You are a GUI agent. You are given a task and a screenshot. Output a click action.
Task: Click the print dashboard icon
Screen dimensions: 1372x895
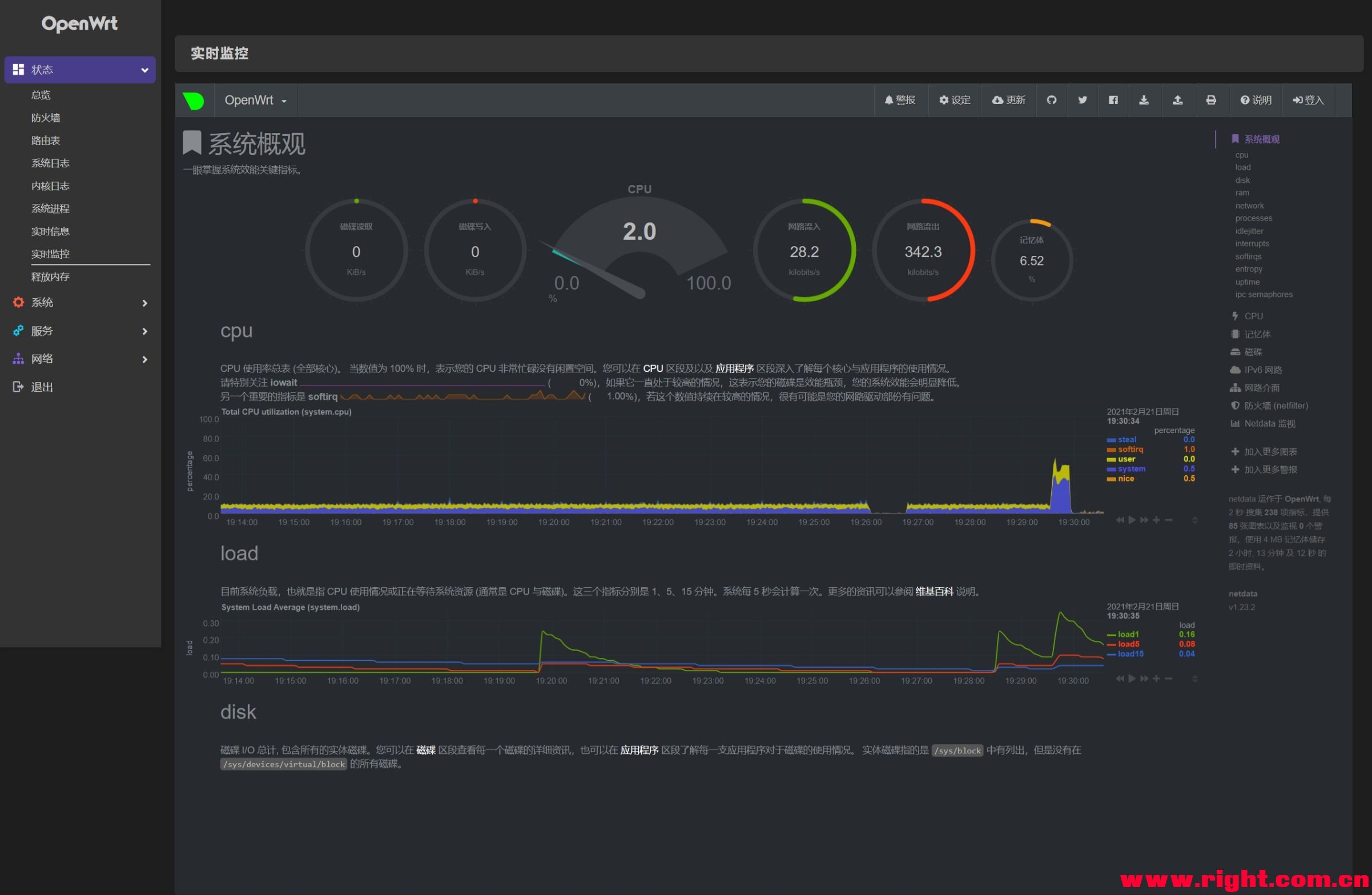(1211, 101)
